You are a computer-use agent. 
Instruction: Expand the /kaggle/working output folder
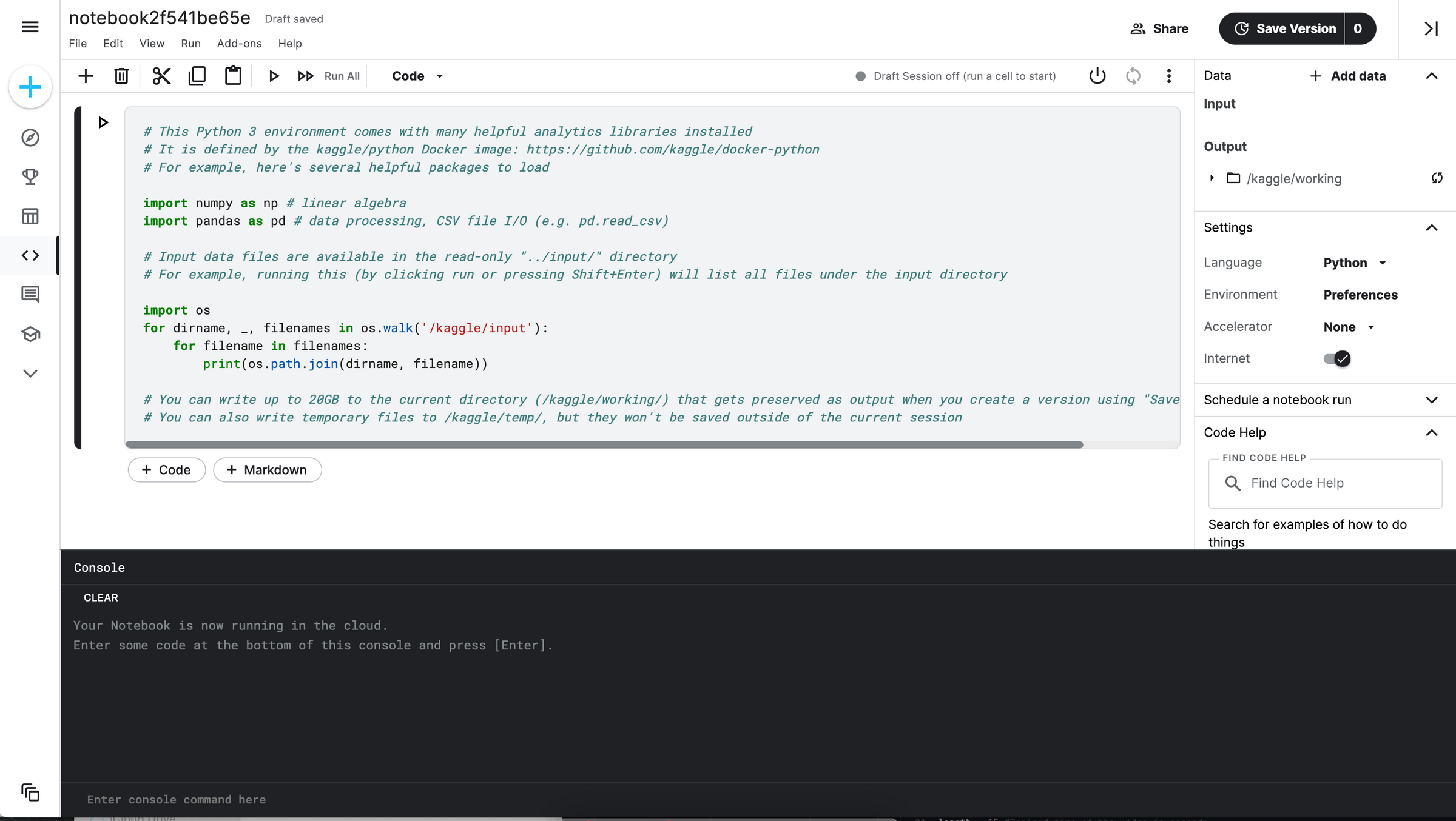[x=1211, y=178]
